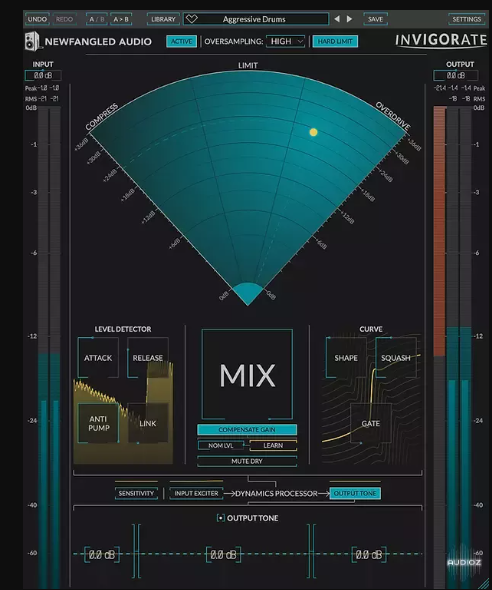This screenshot has width=492, height=590.
Task: Click the large MIX control
Action: 247,374
